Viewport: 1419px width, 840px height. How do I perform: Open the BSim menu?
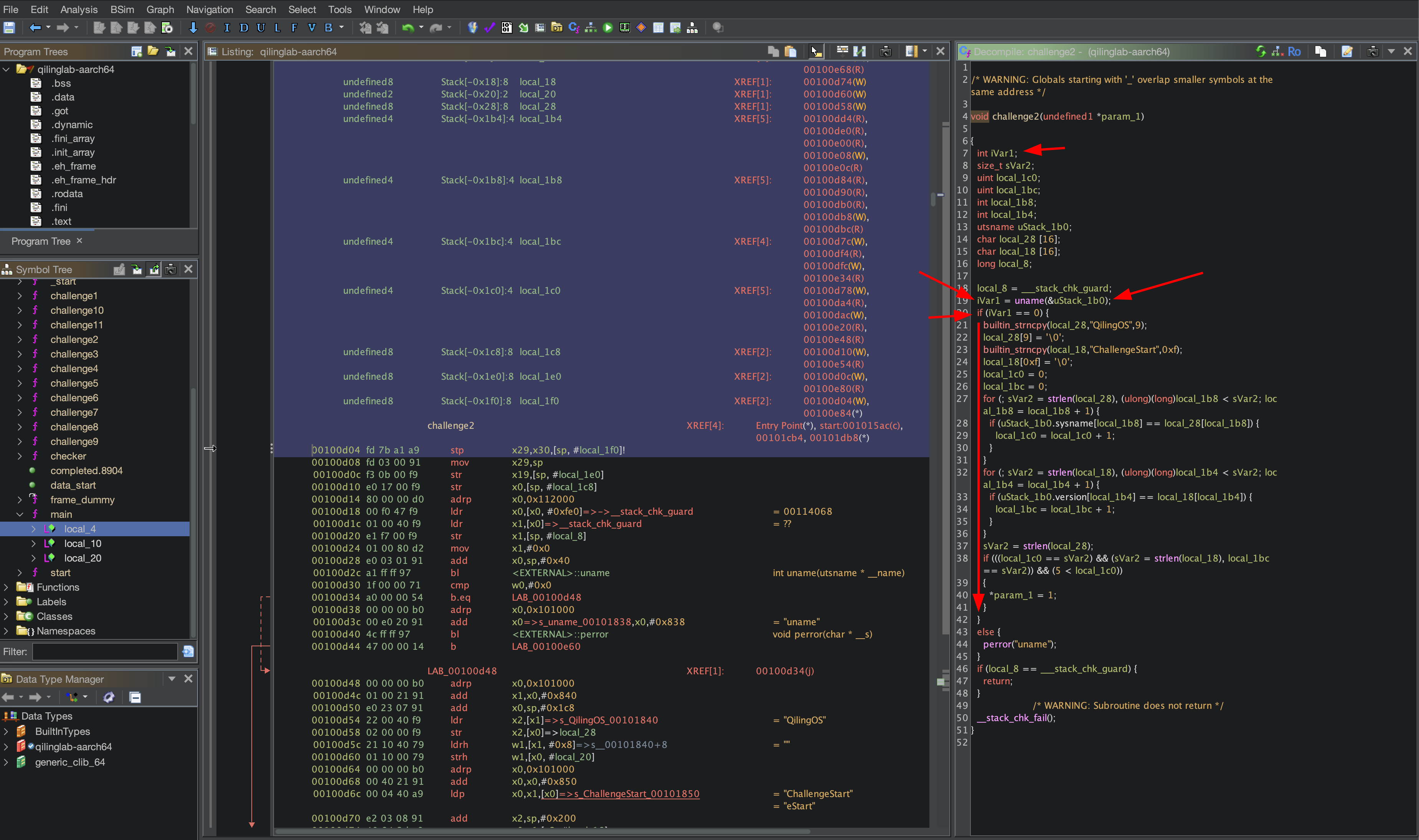click(122, 10)
